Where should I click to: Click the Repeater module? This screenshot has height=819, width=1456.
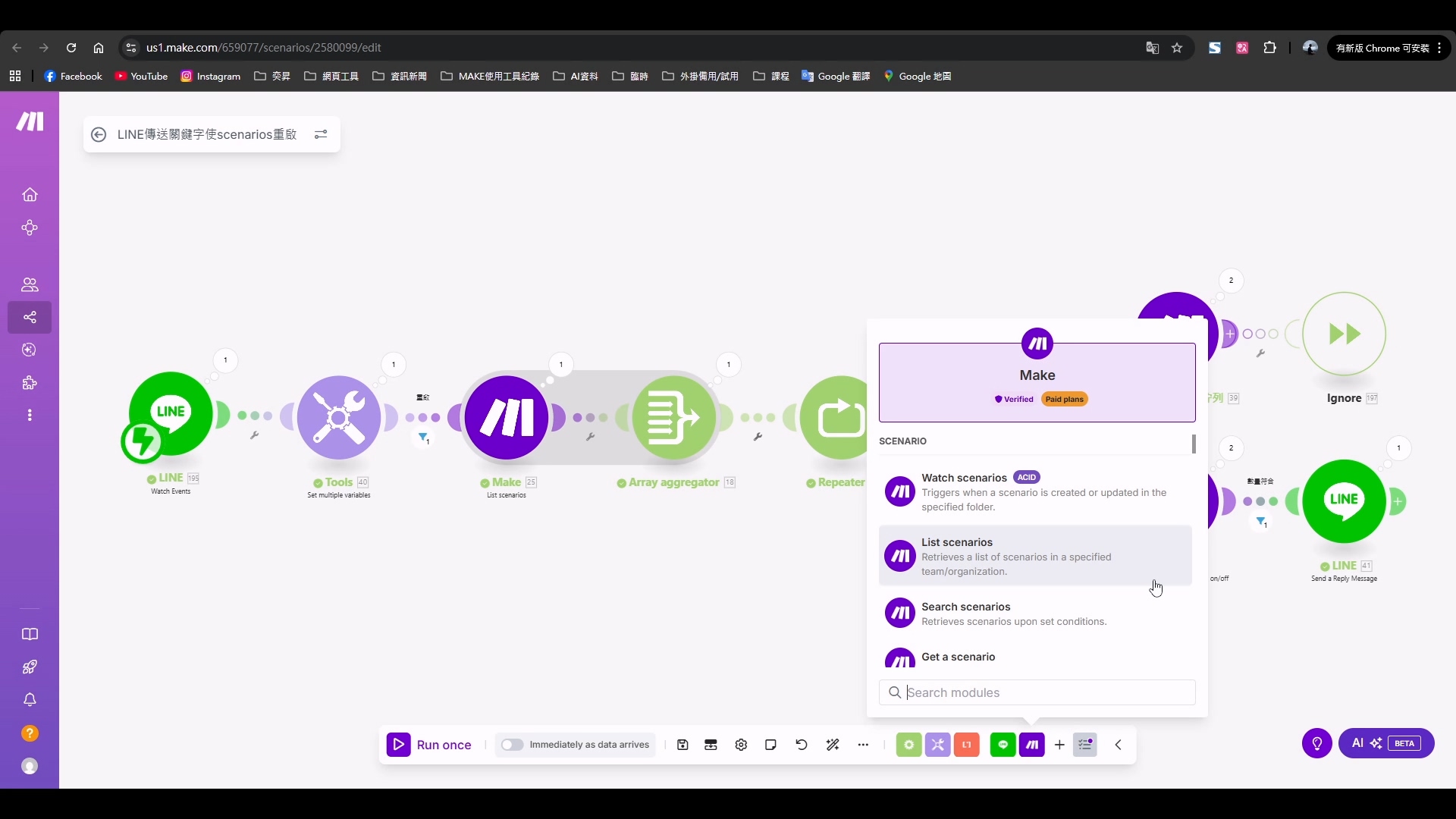(834, 418)
